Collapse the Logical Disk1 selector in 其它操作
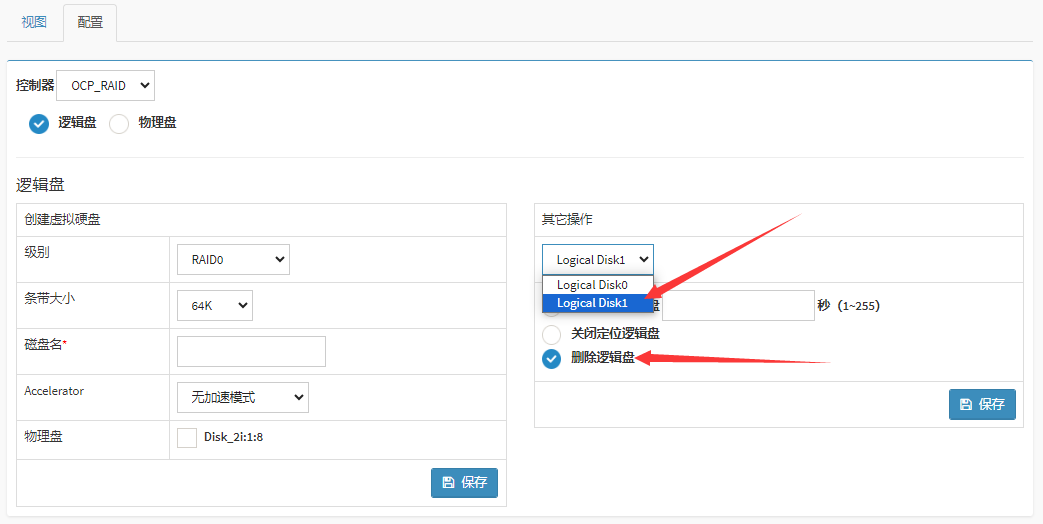1043x524 pixels. pos(597,260)
